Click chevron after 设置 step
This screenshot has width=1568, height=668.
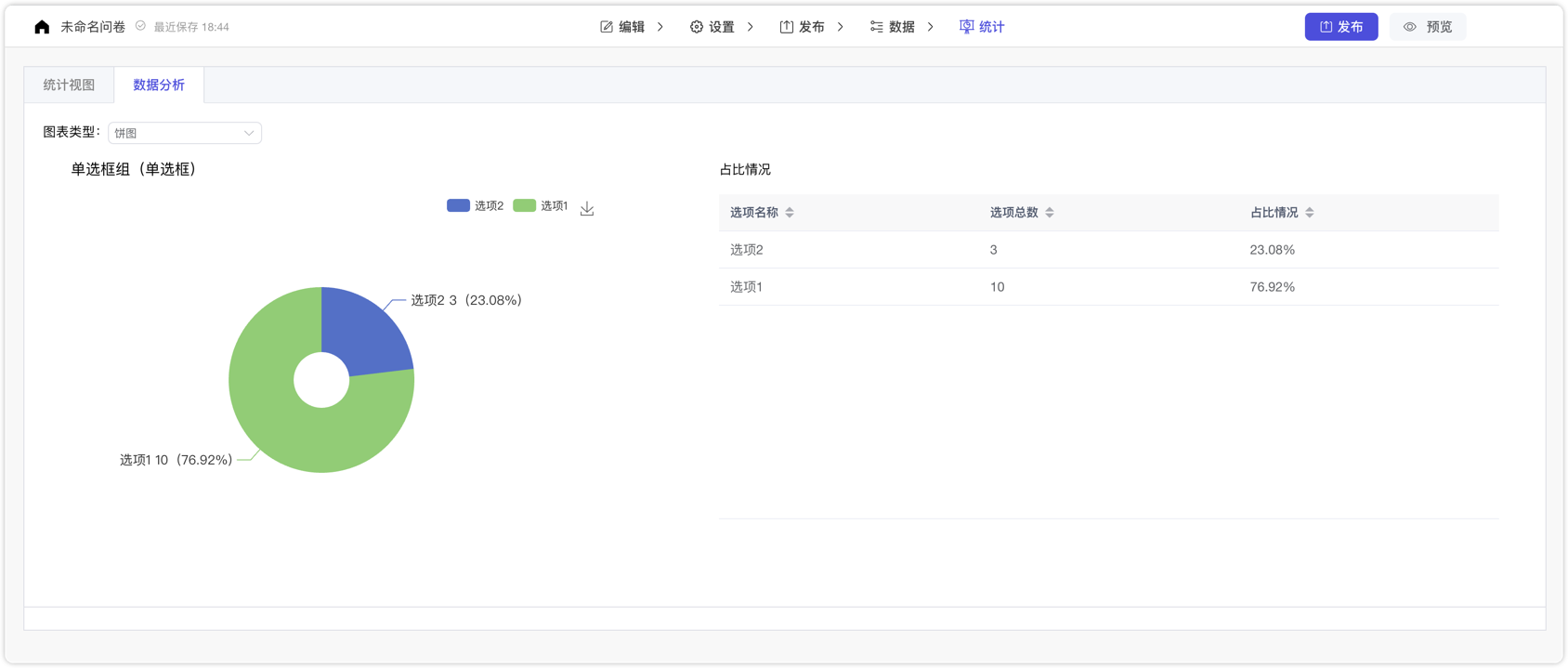751,27
